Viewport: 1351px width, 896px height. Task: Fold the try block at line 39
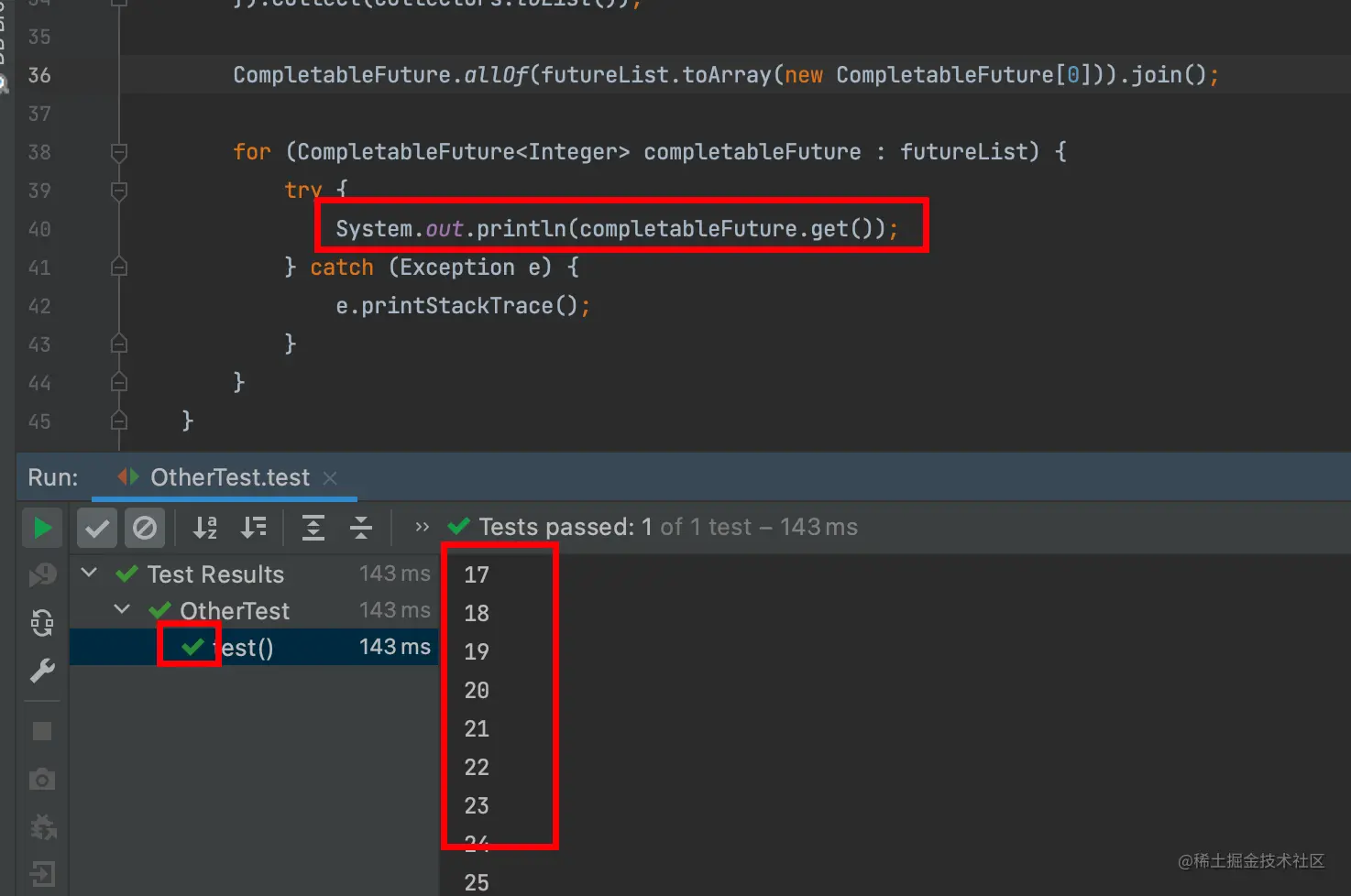[119, 191]
